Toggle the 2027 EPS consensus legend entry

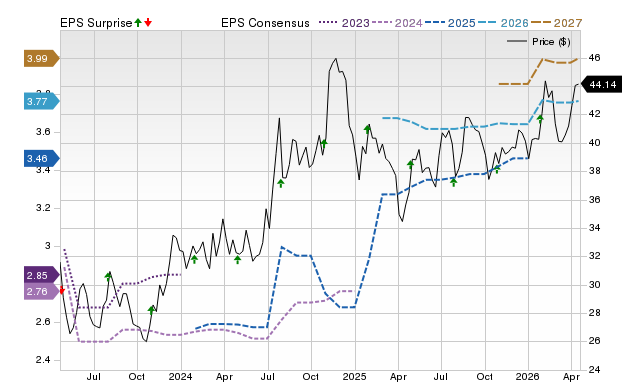tap(556, 23)
